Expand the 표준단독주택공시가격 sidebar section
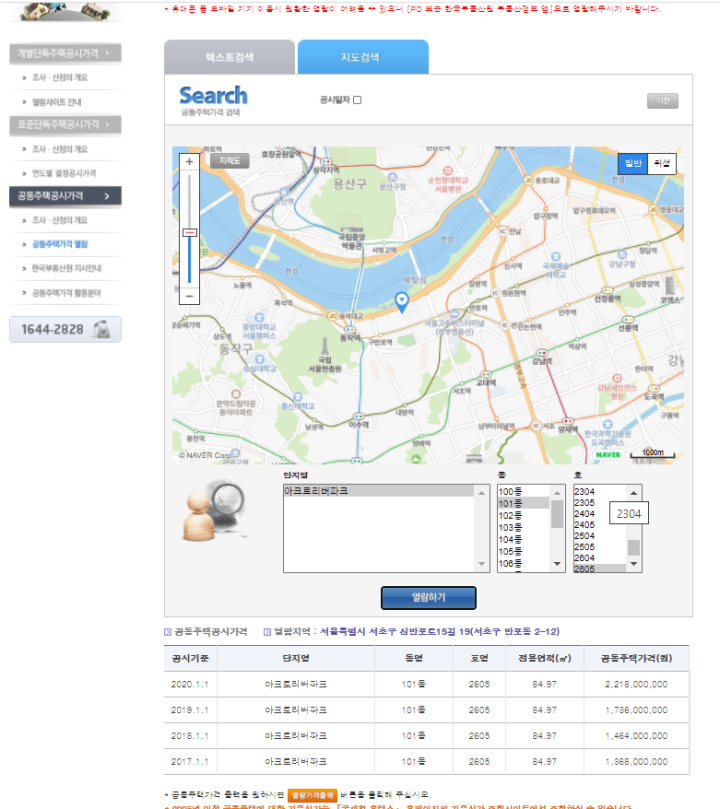The width and height of the screenshot is (720, 809). (x=65, y=124)
